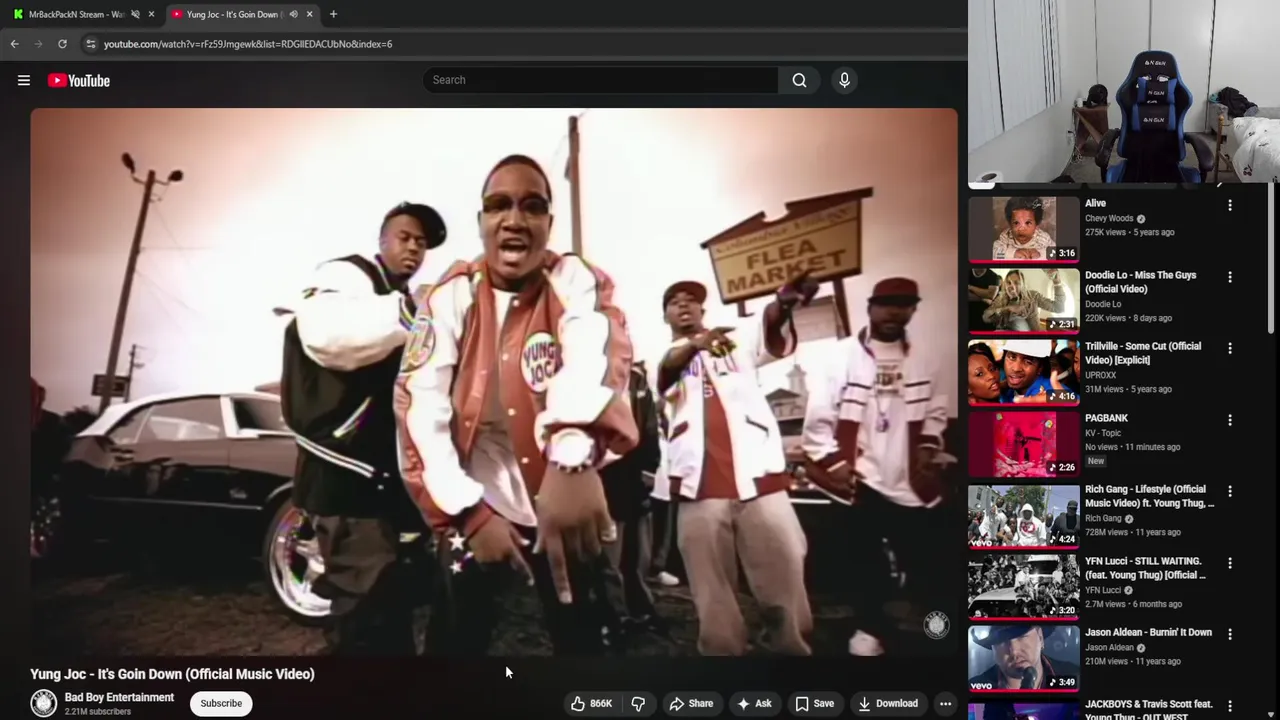Click the browser address bar URL

click(x=248, y=44)
